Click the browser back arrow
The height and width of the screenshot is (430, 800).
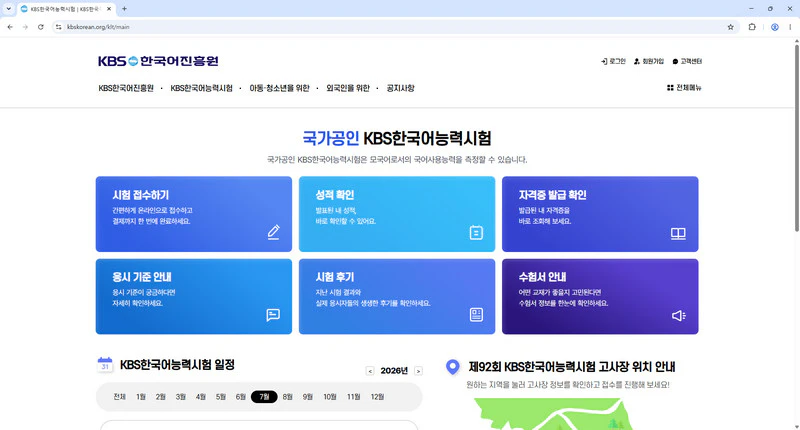(x=10, y=27)
